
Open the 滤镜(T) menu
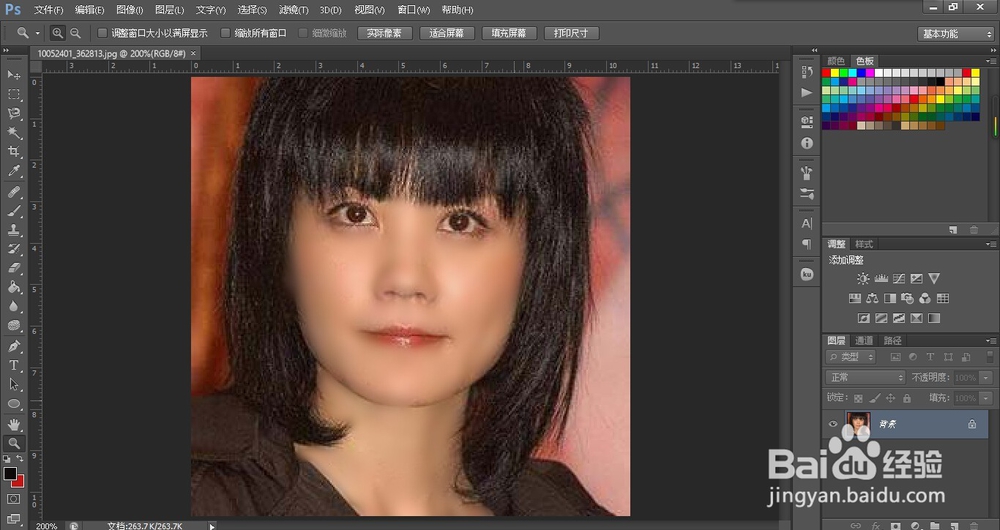pos(293,10)
